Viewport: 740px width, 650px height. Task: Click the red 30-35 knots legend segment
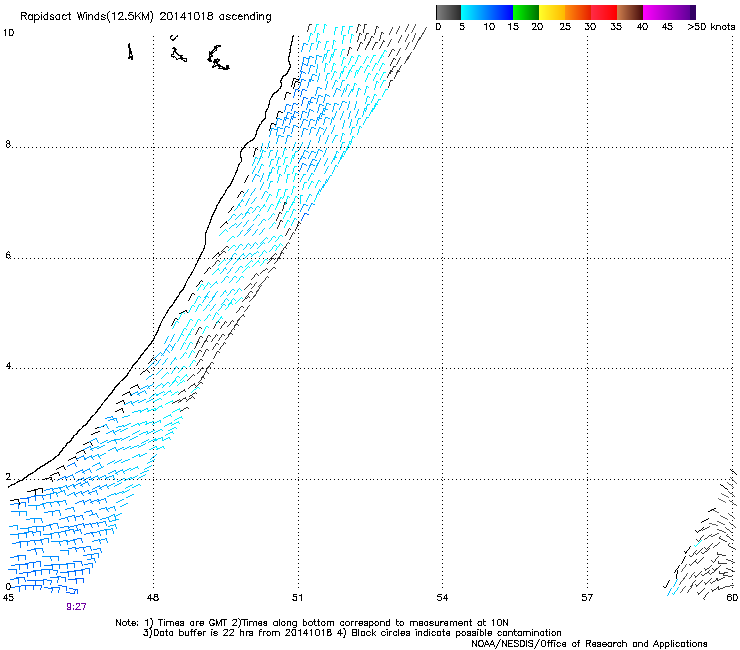(x=604, y=12)
